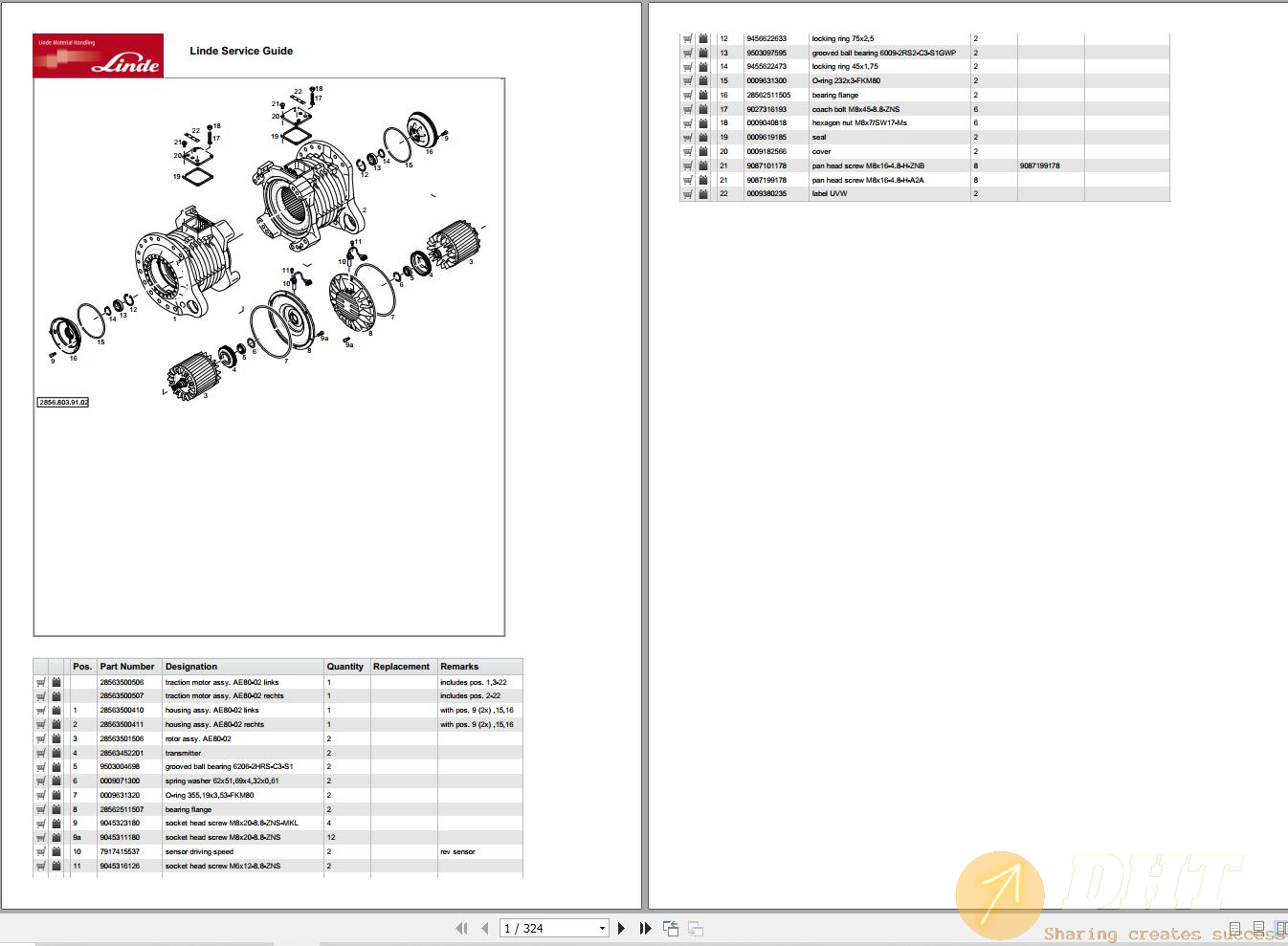Click the Replacement column header
This screenshot has height=946, width=1288.
pos(402,667)
